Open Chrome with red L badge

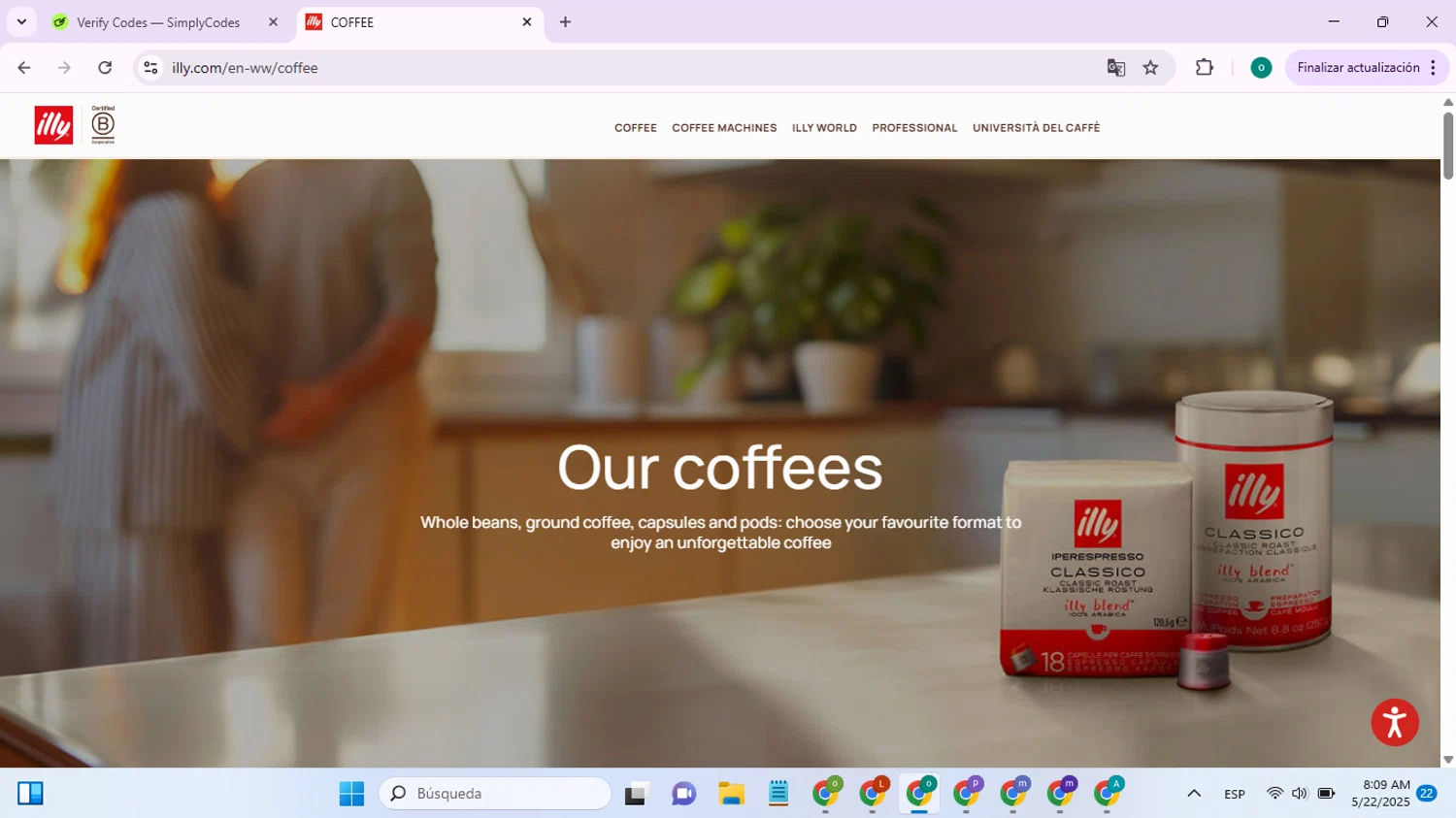873,794
